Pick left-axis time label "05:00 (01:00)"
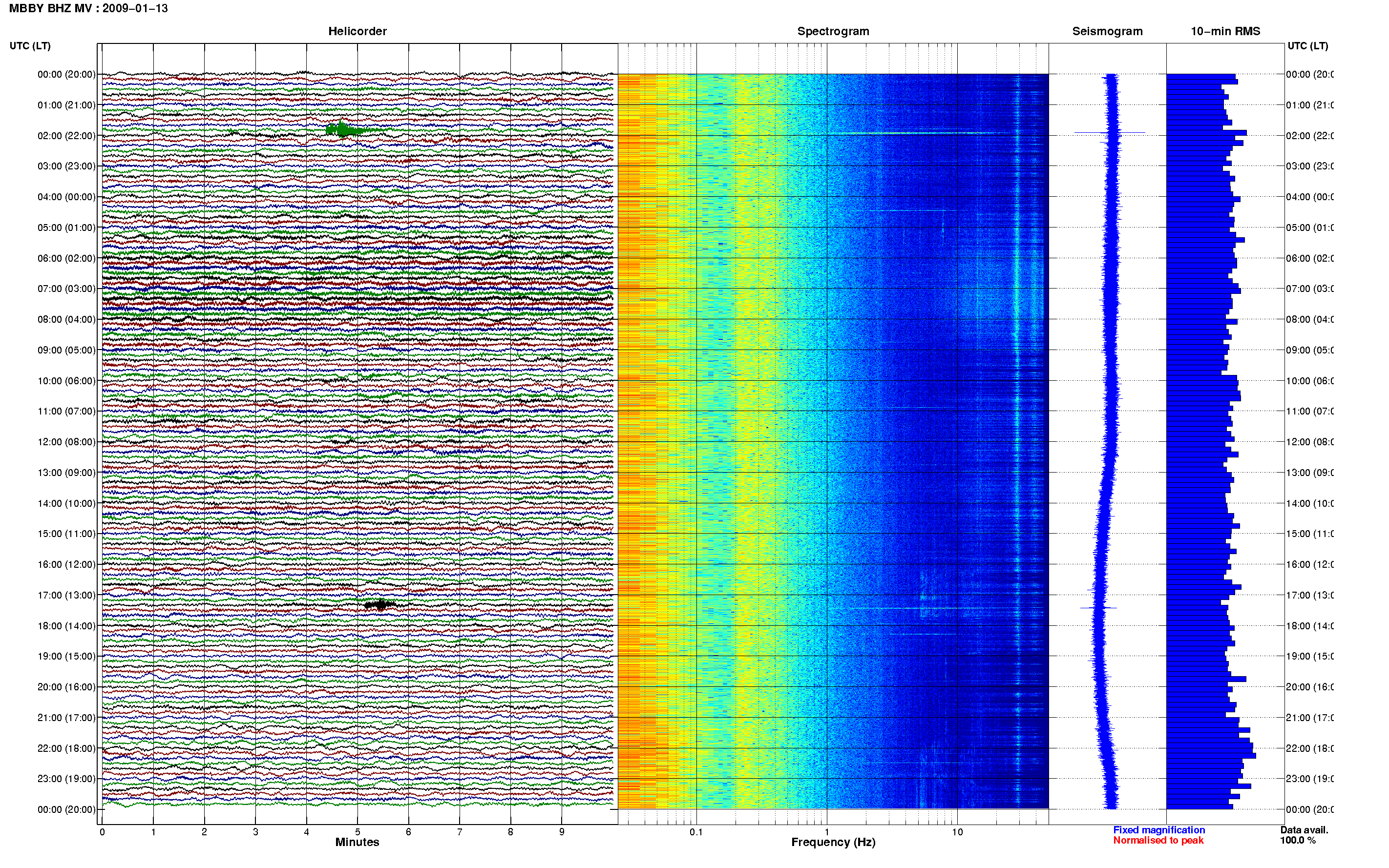This screenshot has height=868, width=1389. point(66,227)
